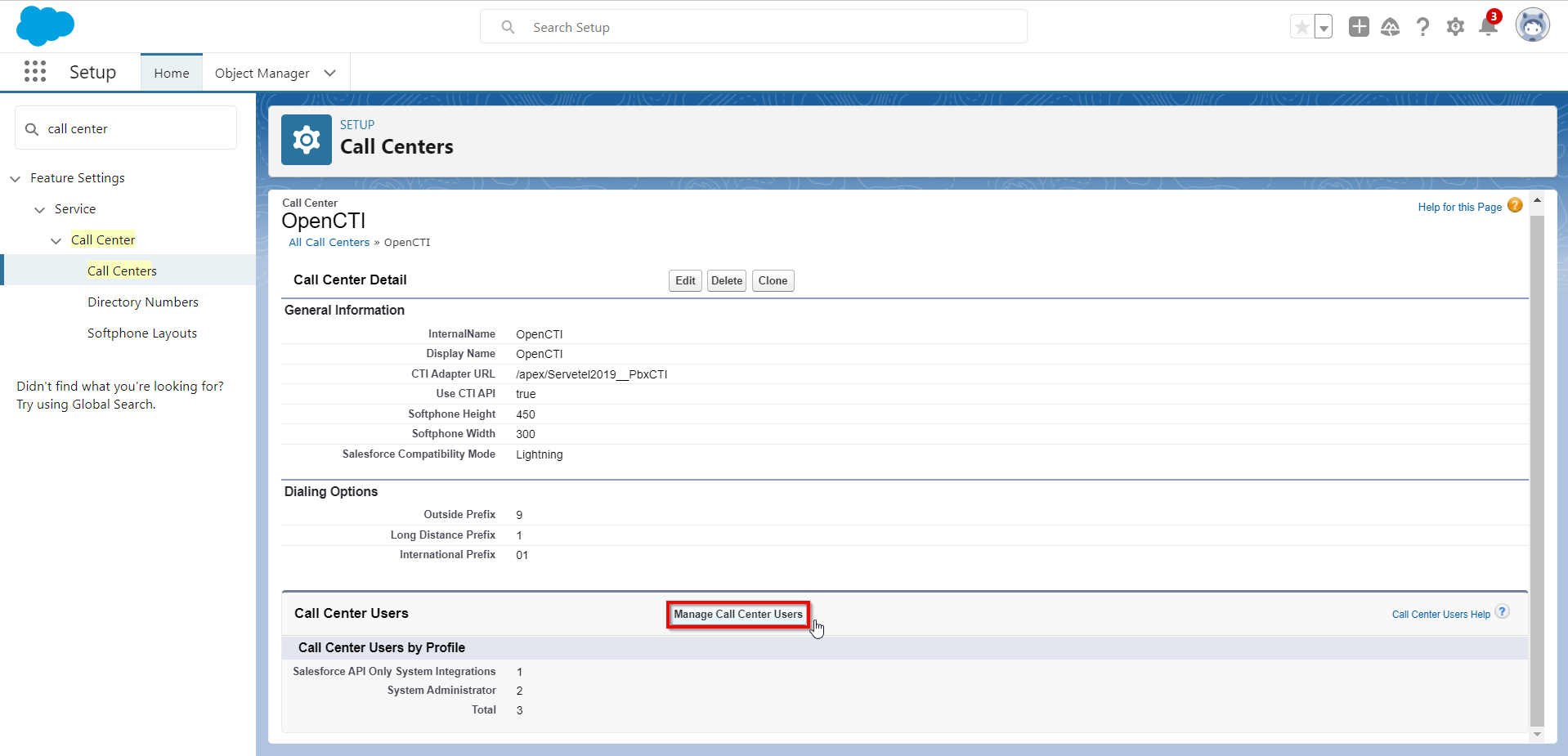Click the Quick Find box containing 'call center'
Viewport: 1568px width, 756px height.
(x=126, y=128)
